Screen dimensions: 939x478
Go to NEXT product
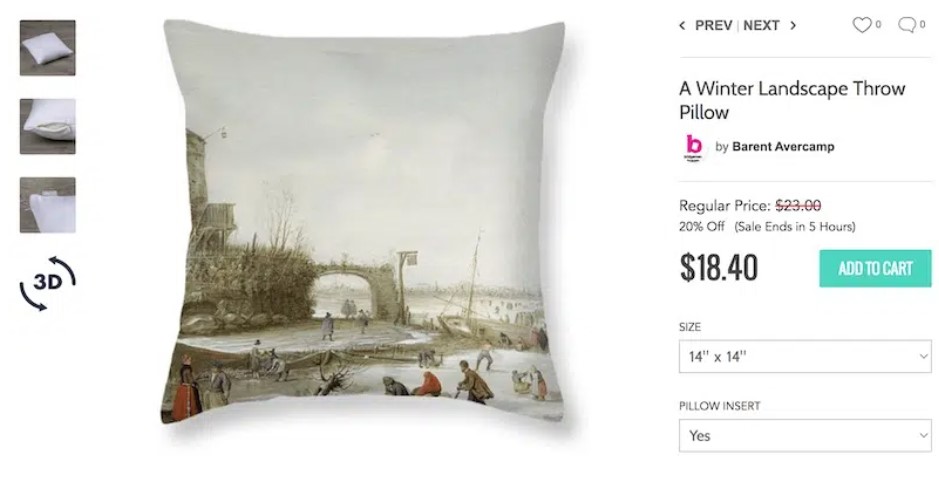point(761,25)
